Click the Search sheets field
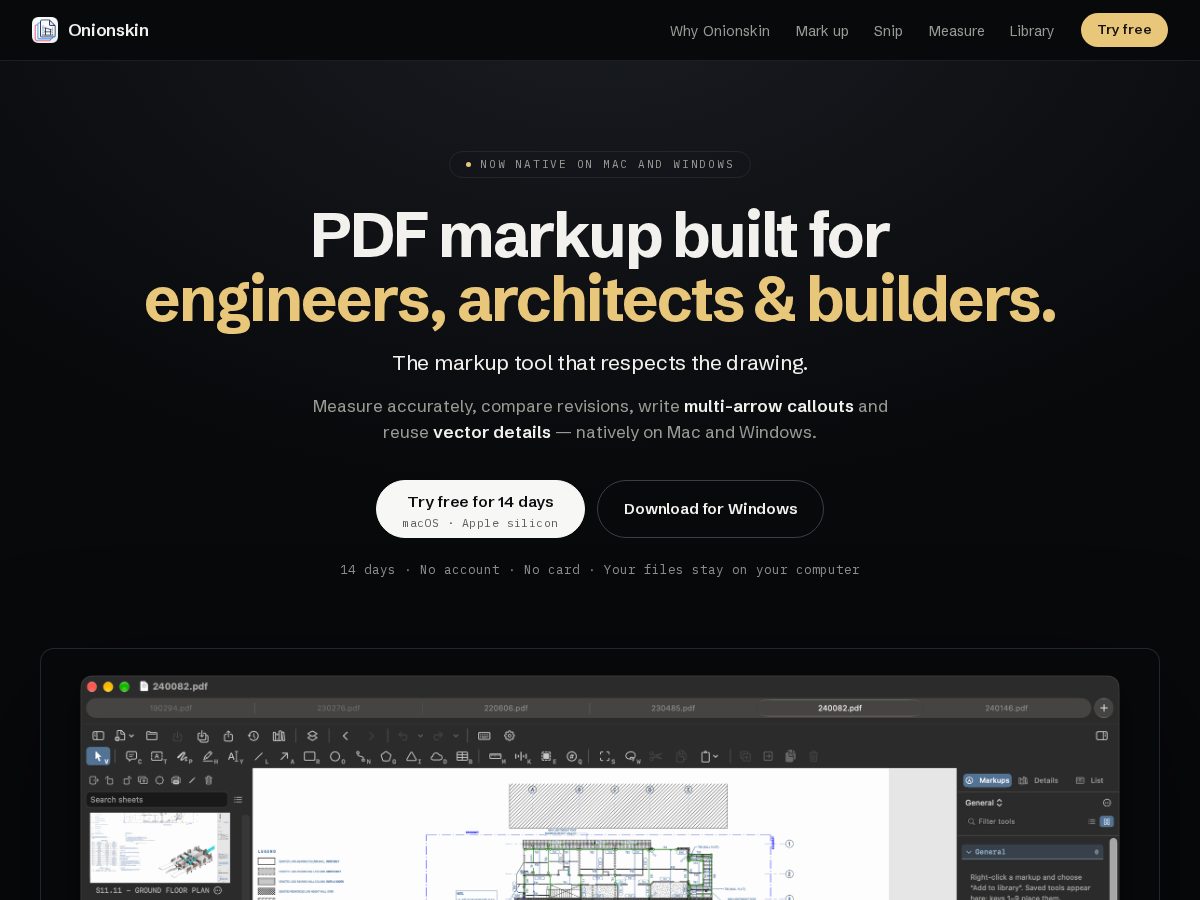Image resolution: width=1200 pixels, height=900 pixels. click(157, 800)
